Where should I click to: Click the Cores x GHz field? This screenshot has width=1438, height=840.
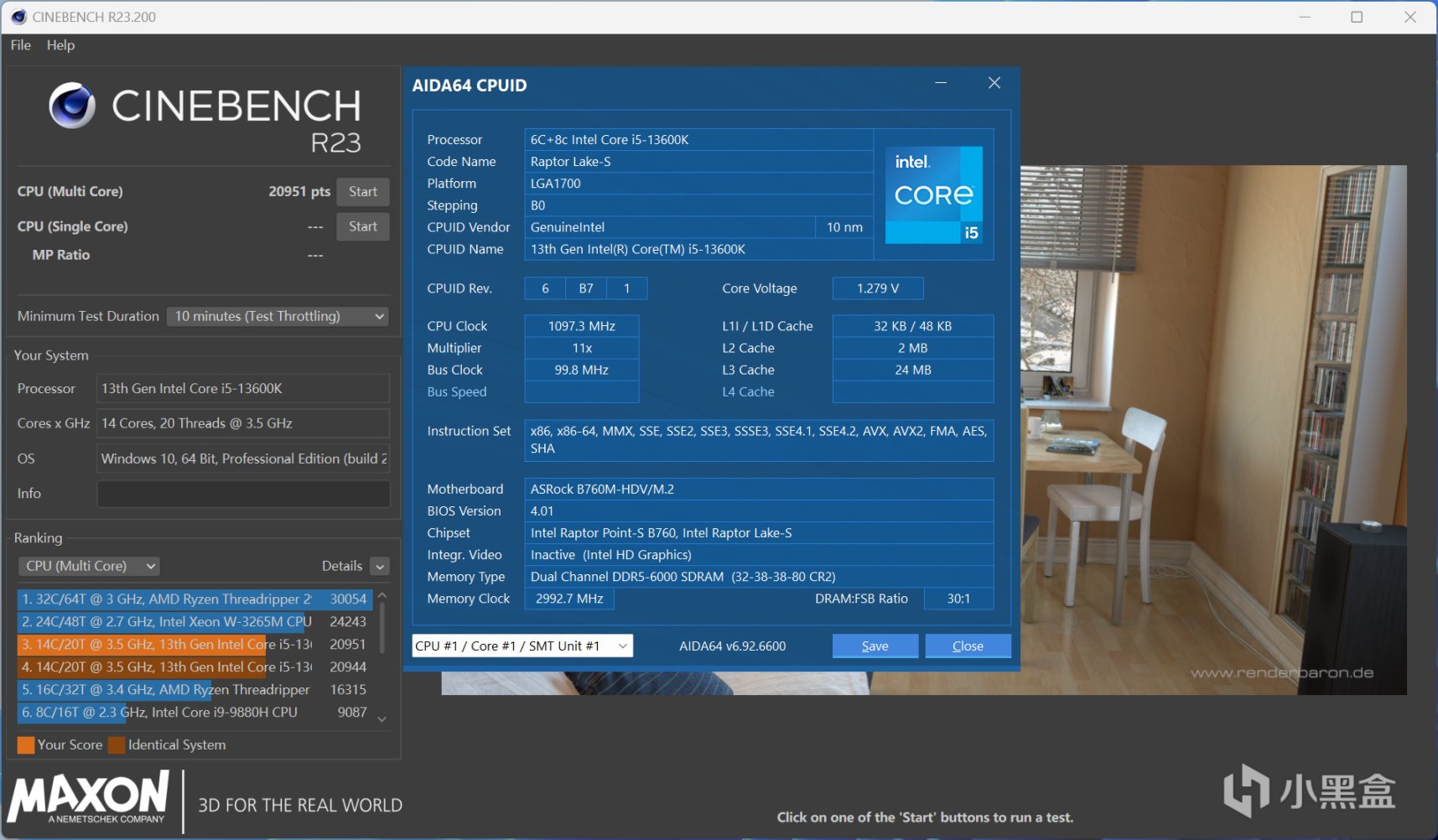(x=243, y=423)
